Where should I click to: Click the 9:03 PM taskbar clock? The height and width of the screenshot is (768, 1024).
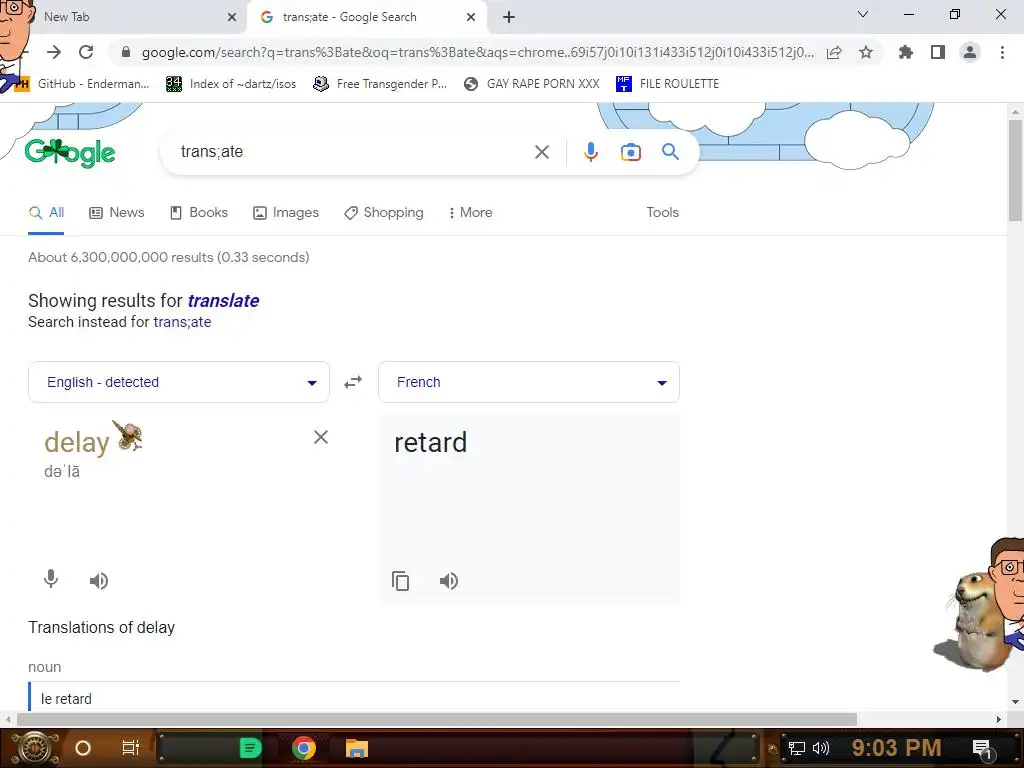pyautogui.click(x=896, y=748)
